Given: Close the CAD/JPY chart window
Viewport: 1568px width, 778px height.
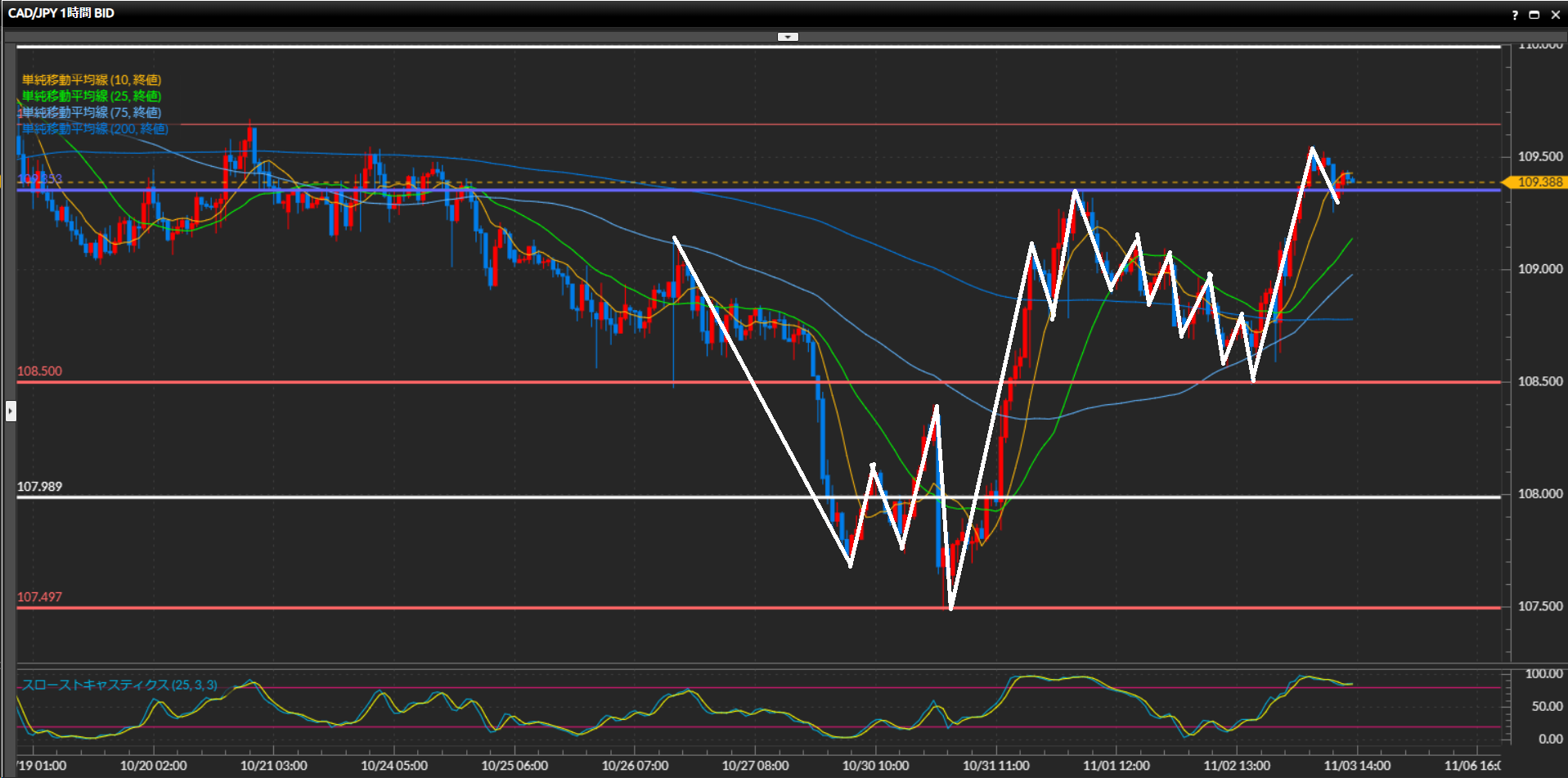Looking at the screenshot, I should (x=1555, y=15).
